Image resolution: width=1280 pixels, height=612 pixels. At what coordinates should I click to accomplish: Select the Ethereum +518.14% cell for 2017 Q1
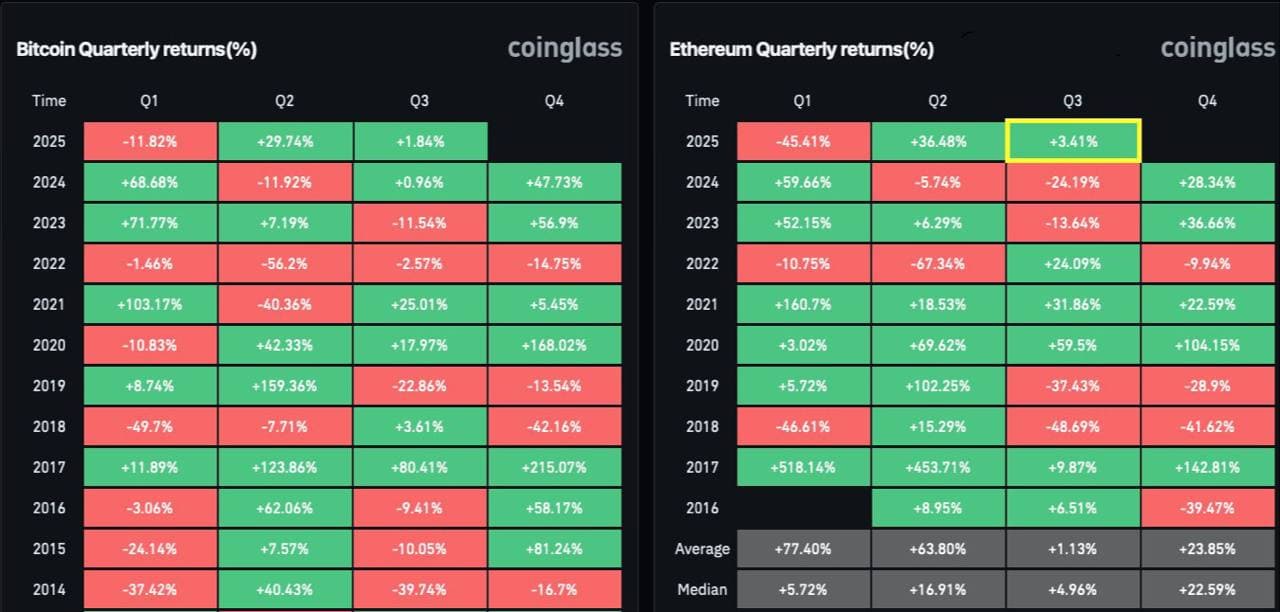(x=803, y=467)
